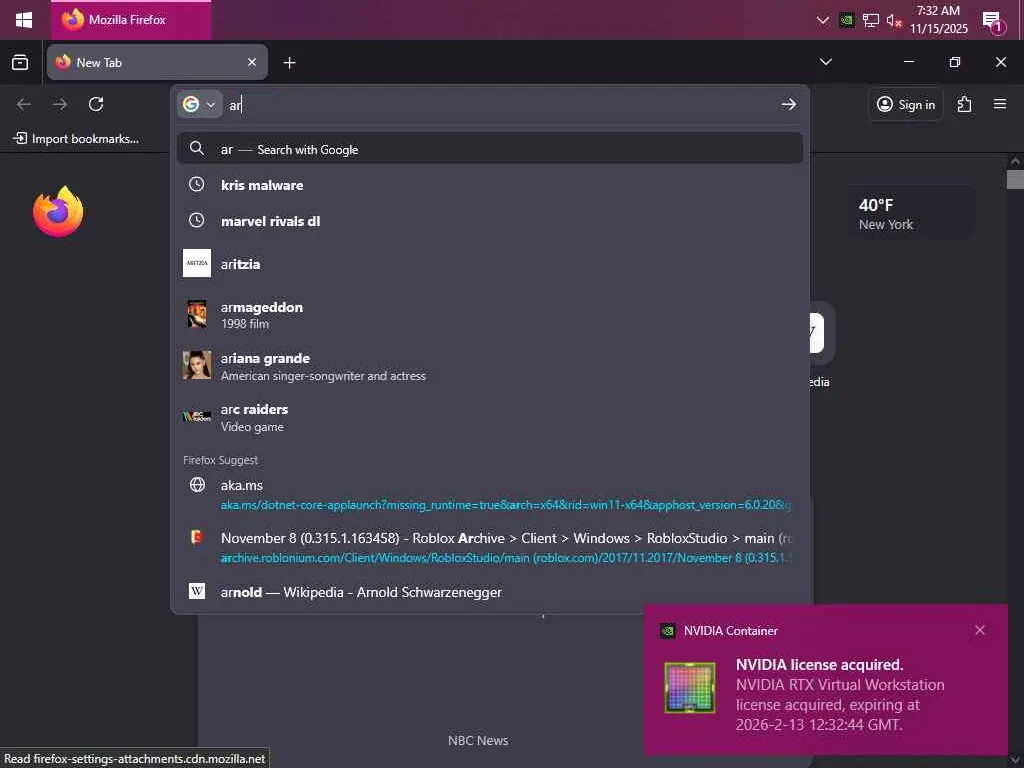Dismiss the NVIDIA Container notification
This screenshot has height=768, width=1024.
click(980, 630)
